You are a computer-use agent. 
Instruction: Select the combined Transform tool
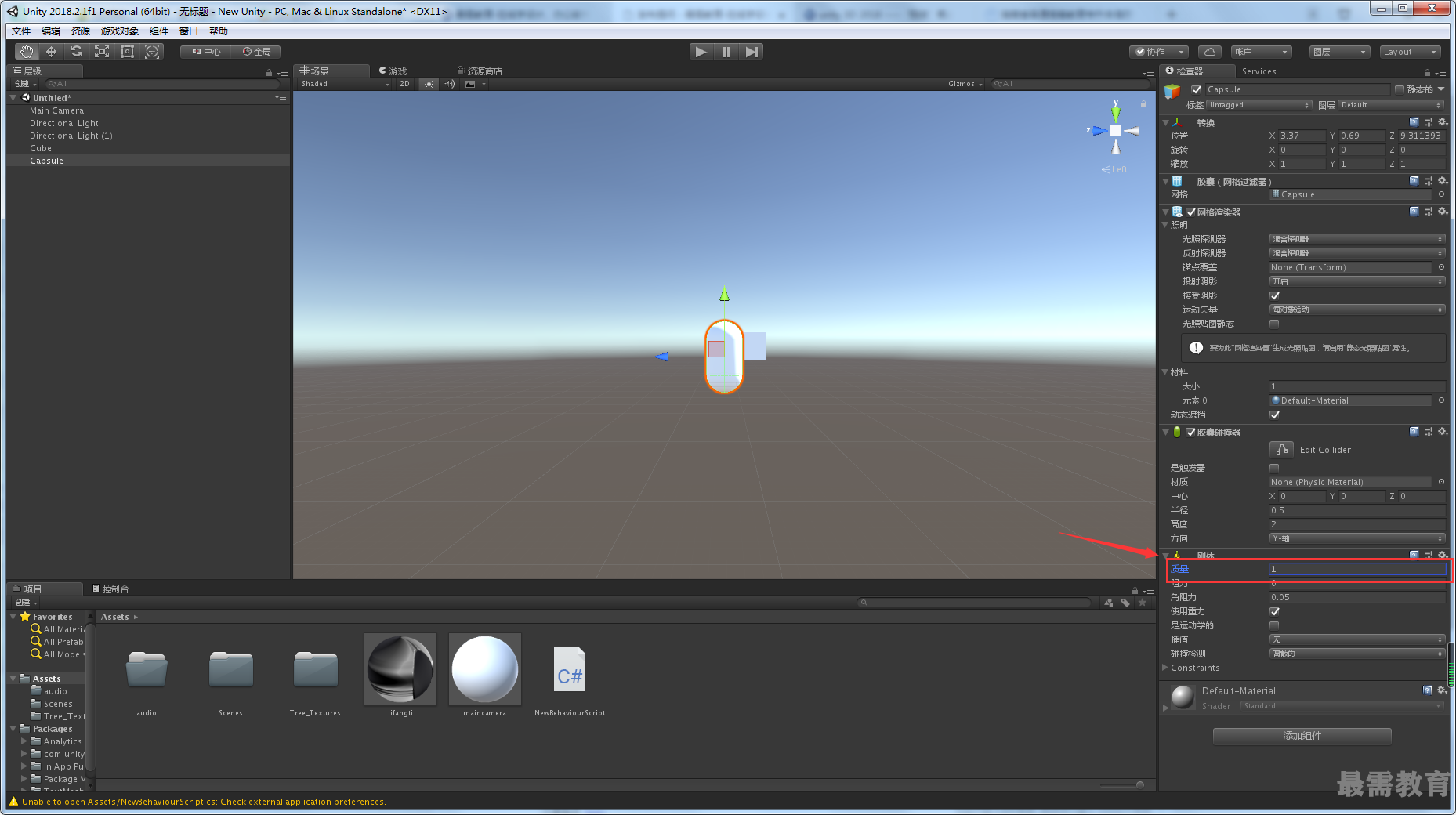pyautogui.click(x=152, y=52)
